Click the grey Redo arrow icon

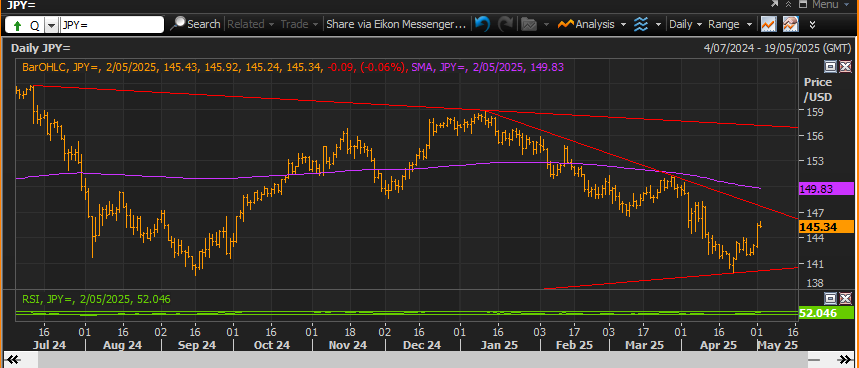[505, 24]
